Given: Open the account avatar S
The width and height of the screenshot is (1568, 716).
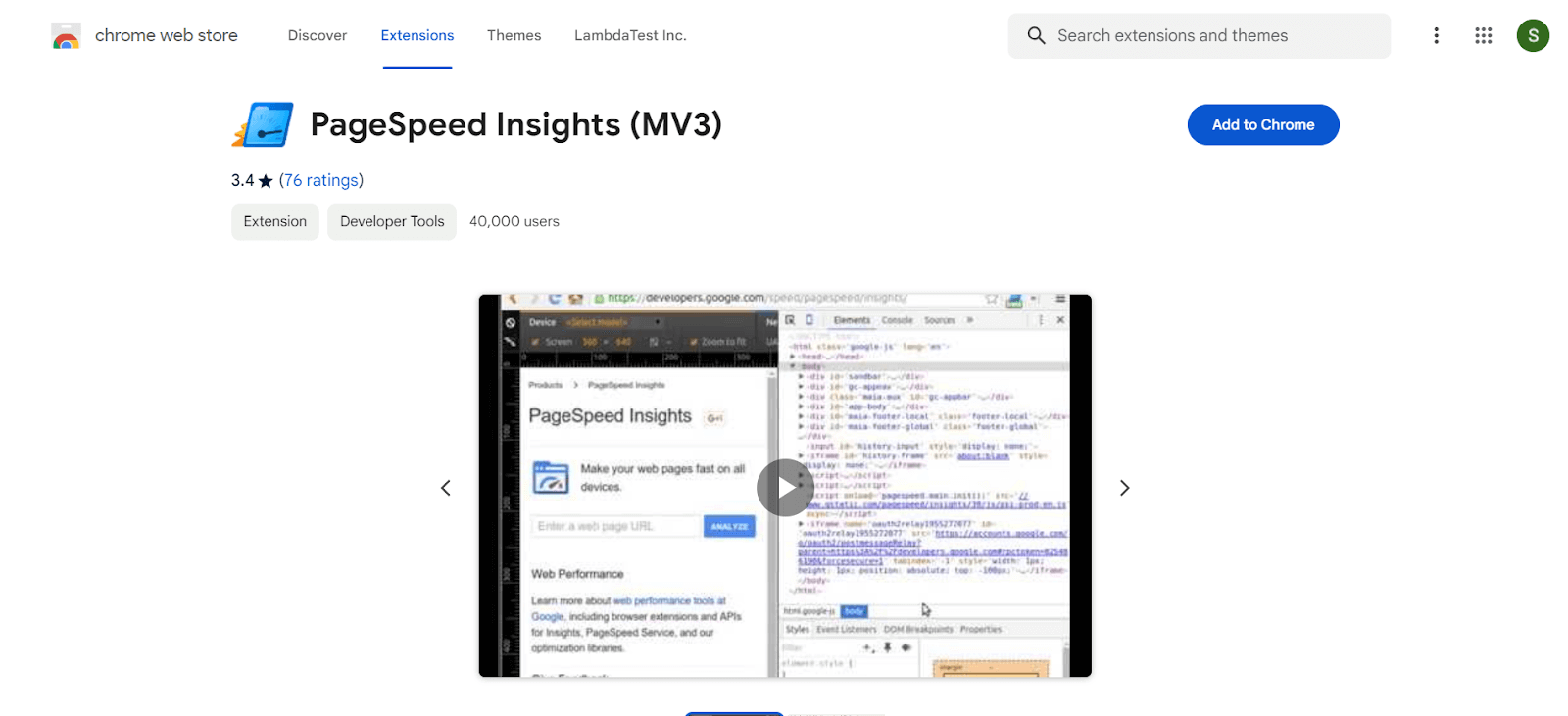Looking at the screenshot, I should [x=1533, y=35].
